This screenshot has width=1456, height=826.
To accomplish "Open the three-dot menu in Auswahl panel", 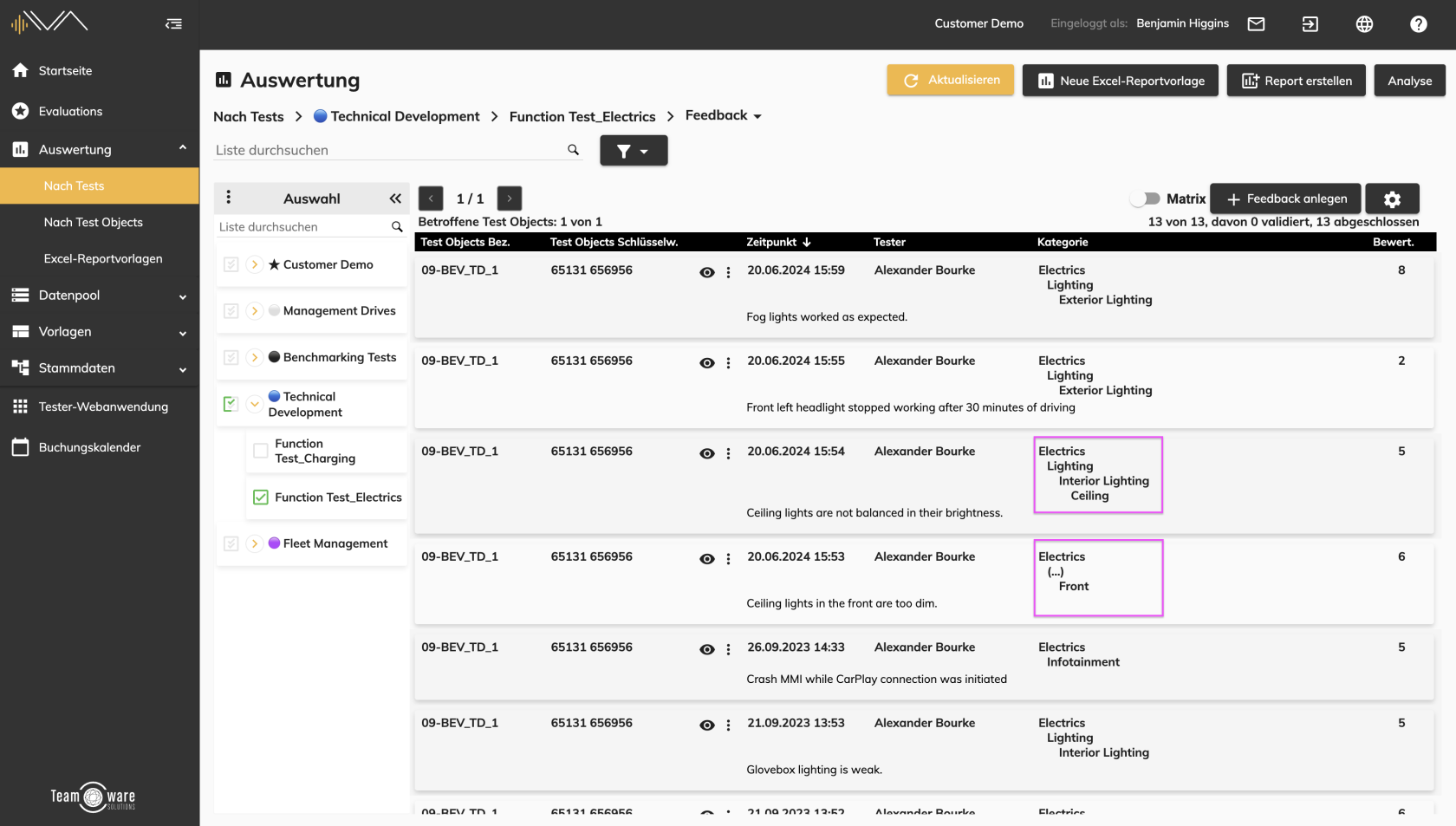I will (x=228, y=198).
